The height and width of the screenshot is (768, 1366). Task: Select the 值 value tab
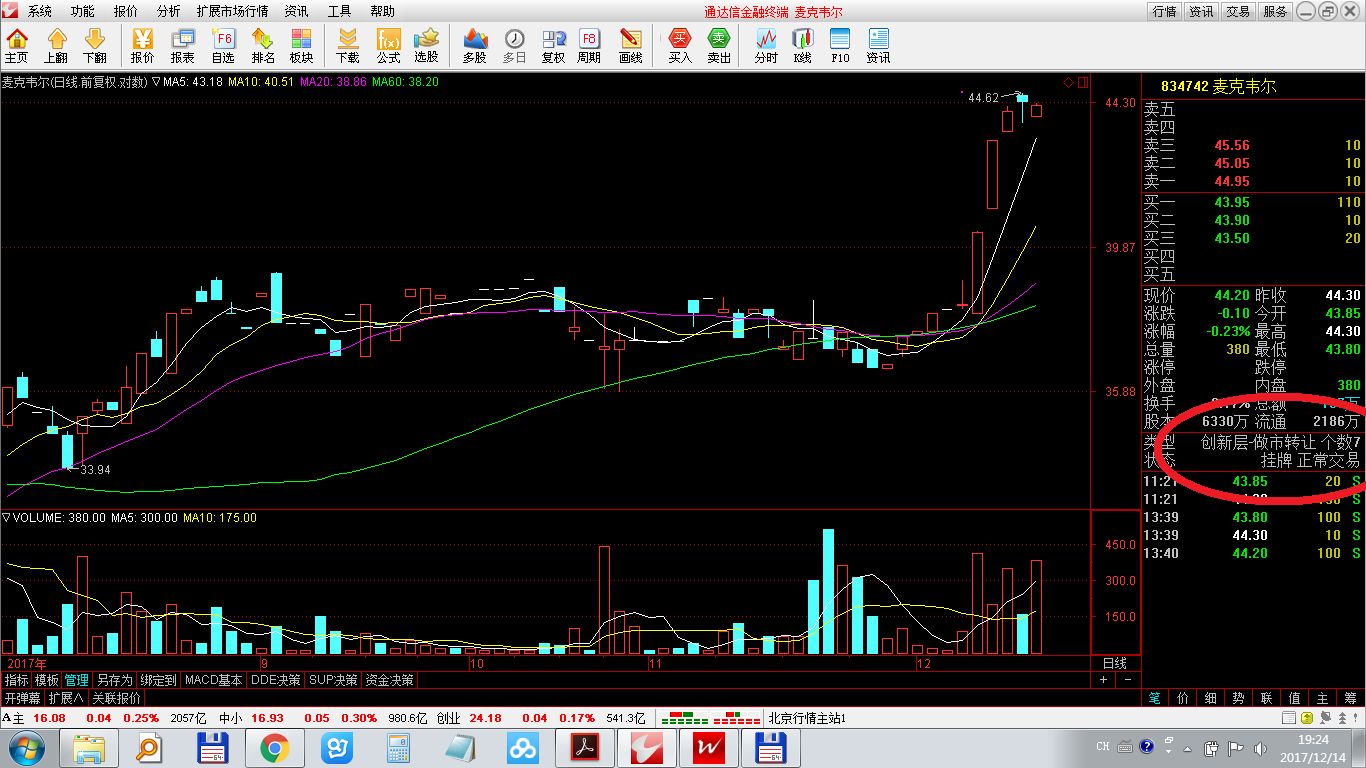pyautogui.click(x=1295, y=698)
